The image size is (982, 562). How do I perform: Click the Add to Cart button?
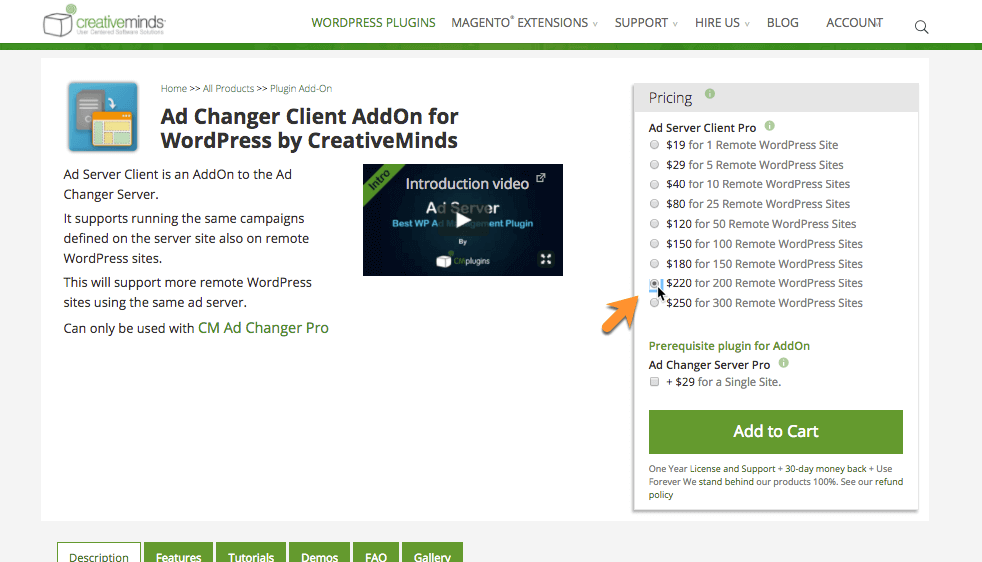[775, 432]
